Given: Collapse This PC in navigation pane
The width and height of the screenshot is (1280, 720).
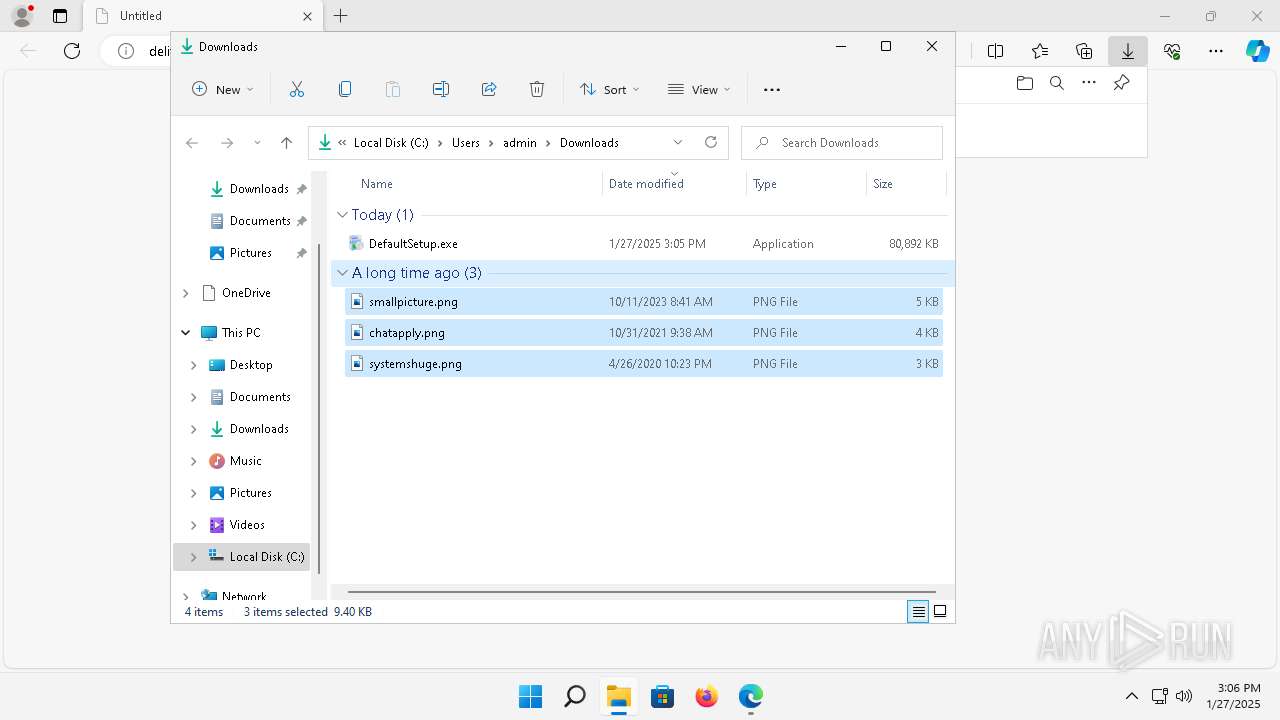Looking at the screenshot, I should pos(185,333).
